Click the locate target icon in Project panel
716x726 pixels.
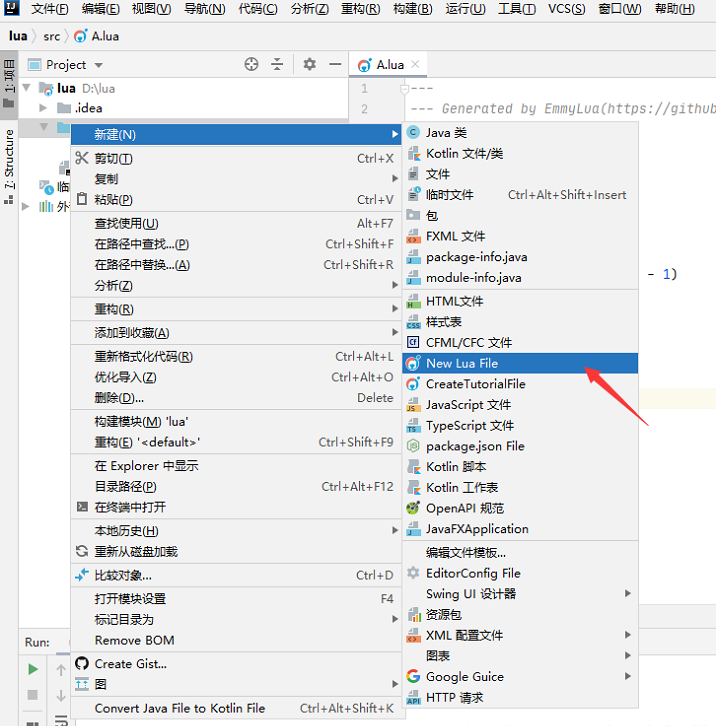click(251, 64)
